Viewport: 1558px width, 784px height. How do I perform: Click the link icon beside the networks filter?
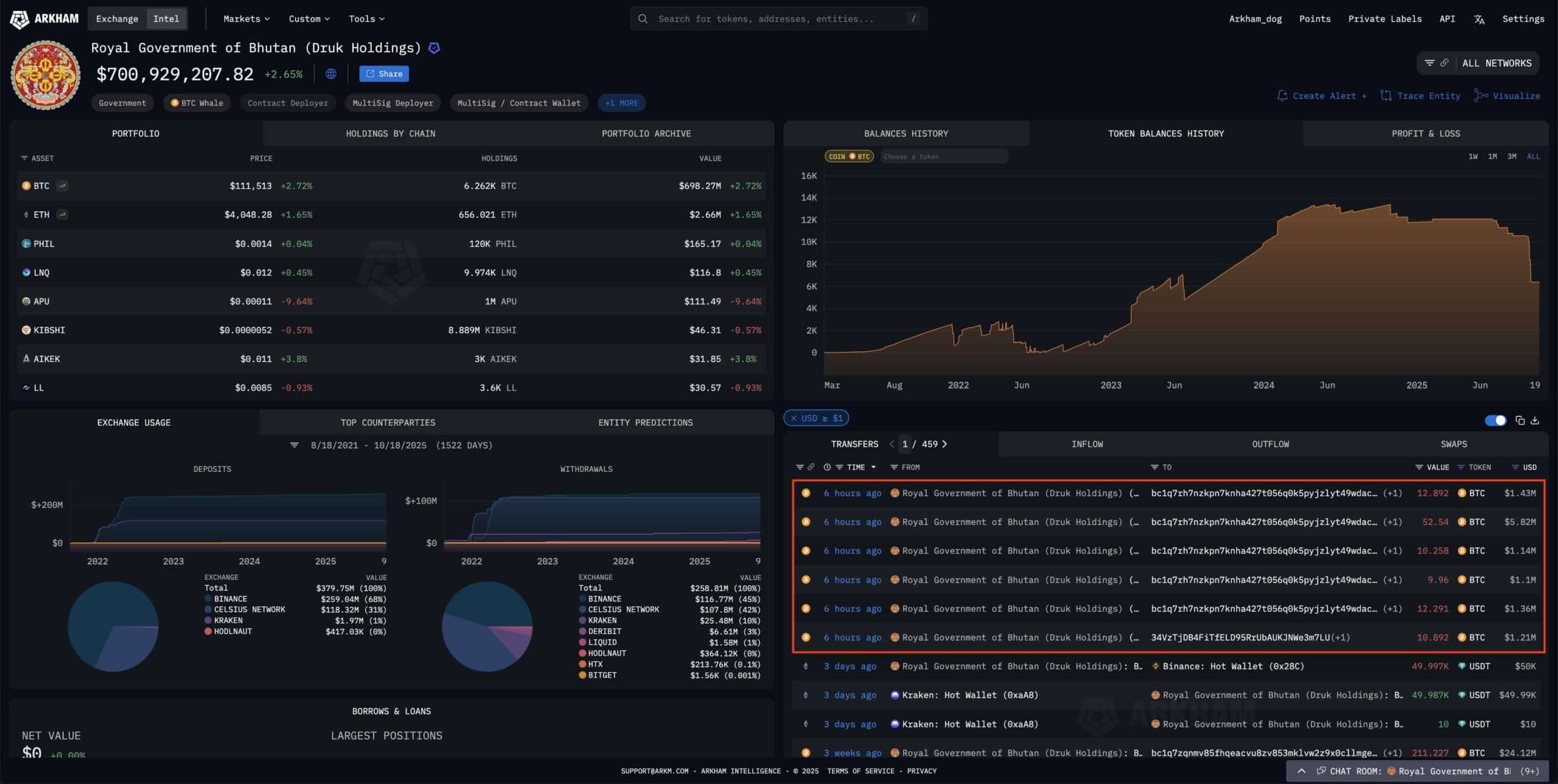[1444, 63]
